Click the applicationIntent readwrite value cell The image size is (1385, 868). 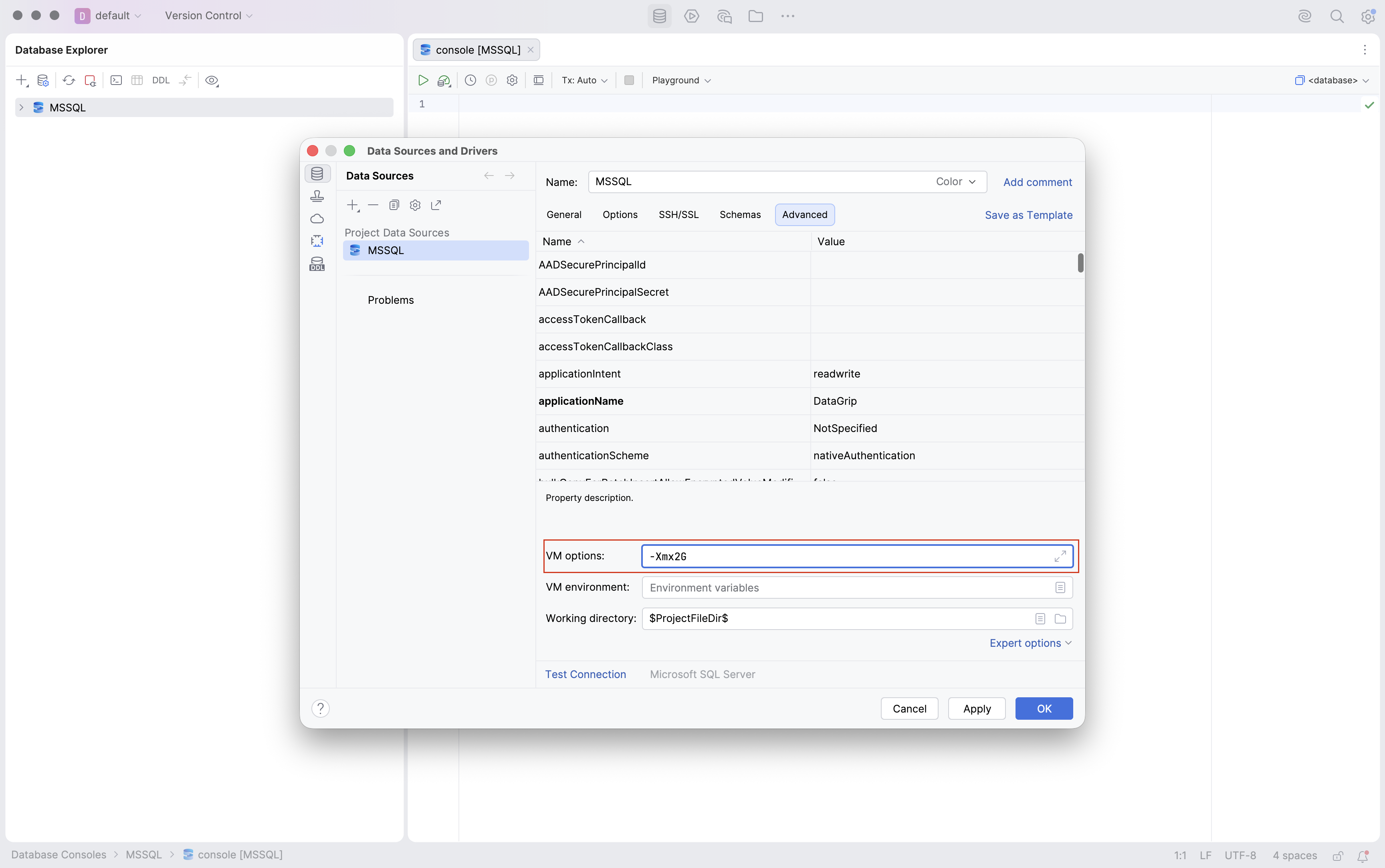(947, 374)
